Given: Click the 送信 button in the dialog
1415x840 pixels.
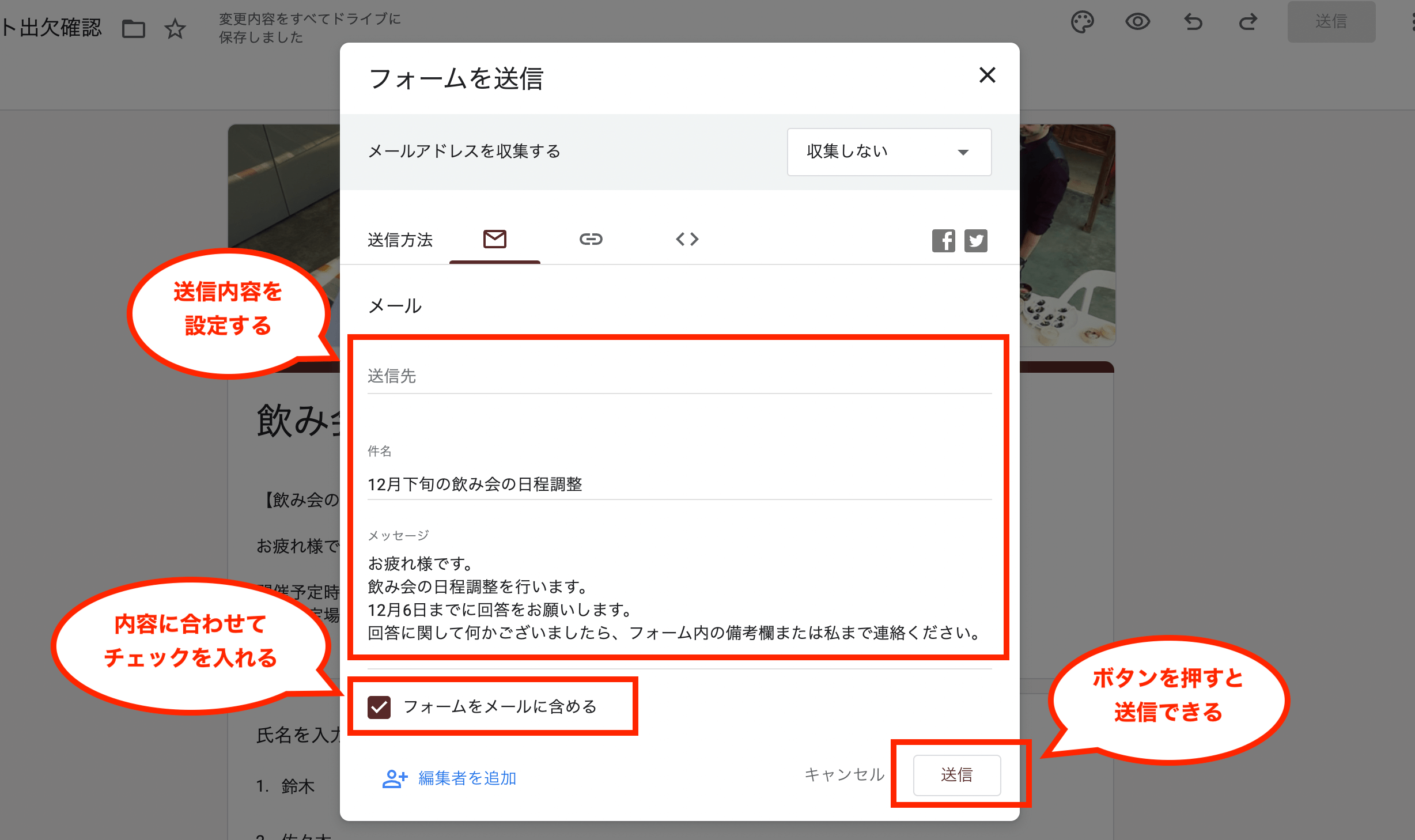Looking at the screenshot, I should tap(956, 775).
